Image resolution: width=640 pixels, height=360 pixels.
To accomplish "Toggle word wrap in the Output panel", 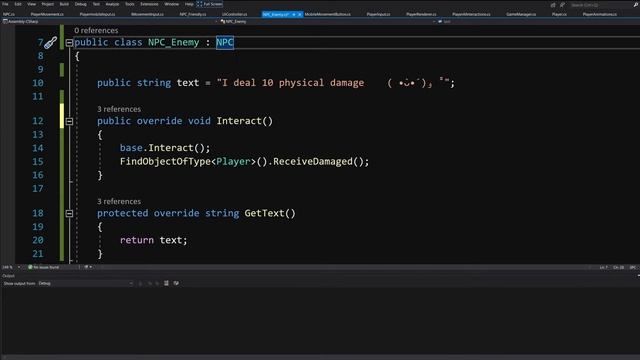I will 176,283.
